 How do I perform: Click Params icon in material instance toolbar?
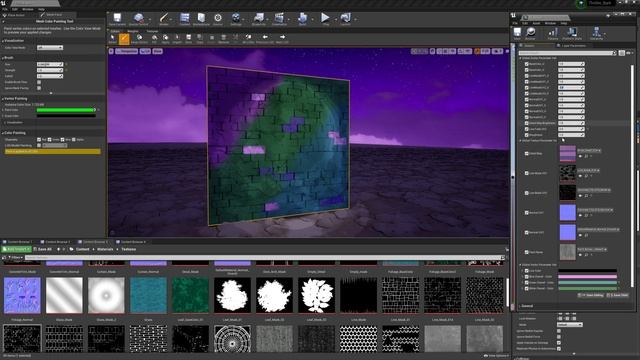click(x=553, y=33)
